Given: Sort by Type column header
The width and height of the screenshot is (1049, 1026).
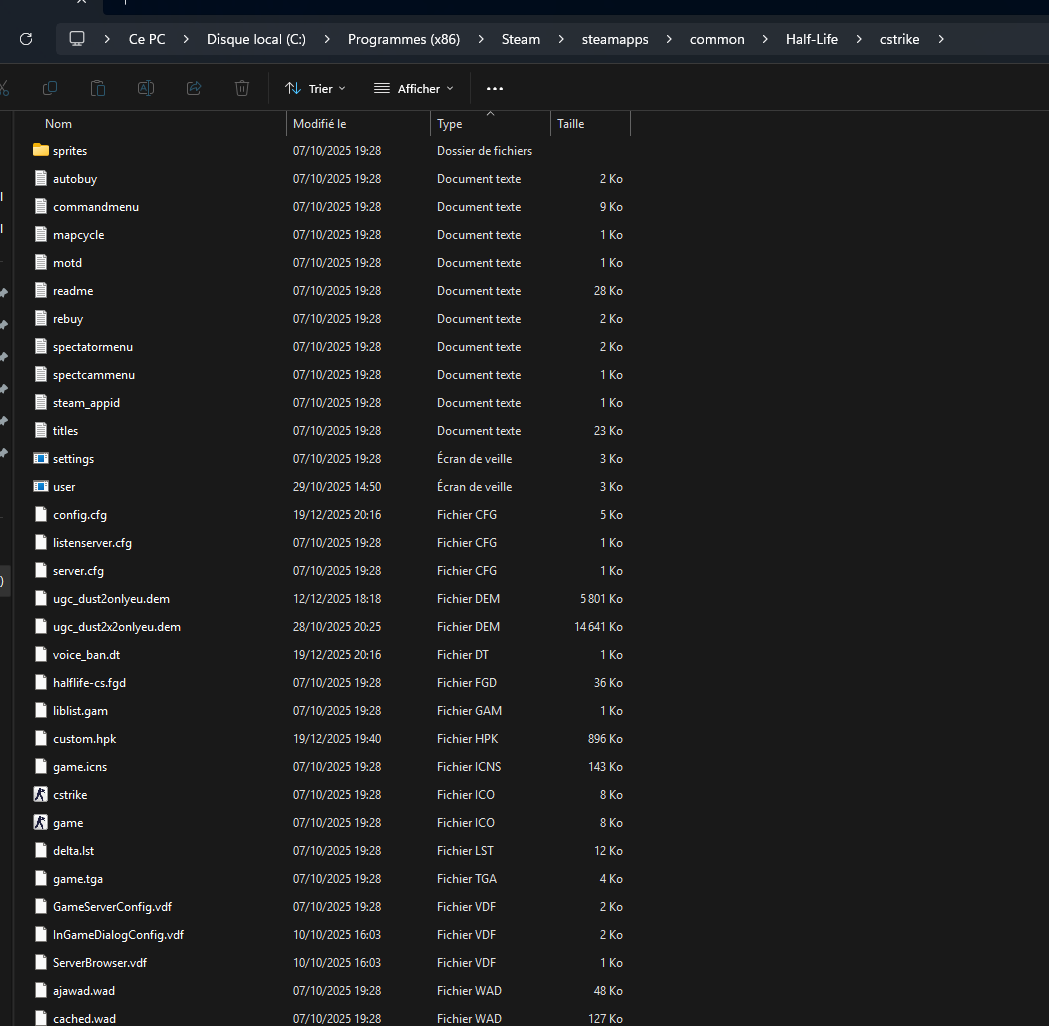Looking at the screenshot, I should tap(450, 124).
